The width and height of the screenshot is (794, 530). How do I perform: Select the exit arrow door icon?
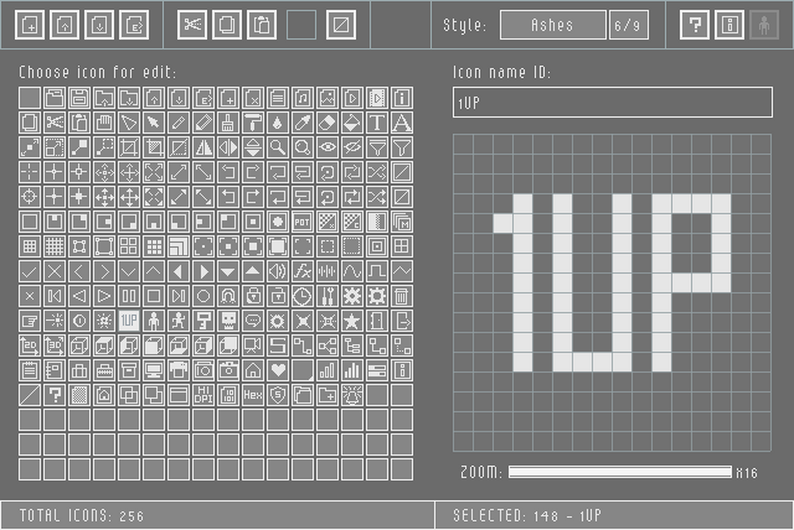(x=402, y=321)
